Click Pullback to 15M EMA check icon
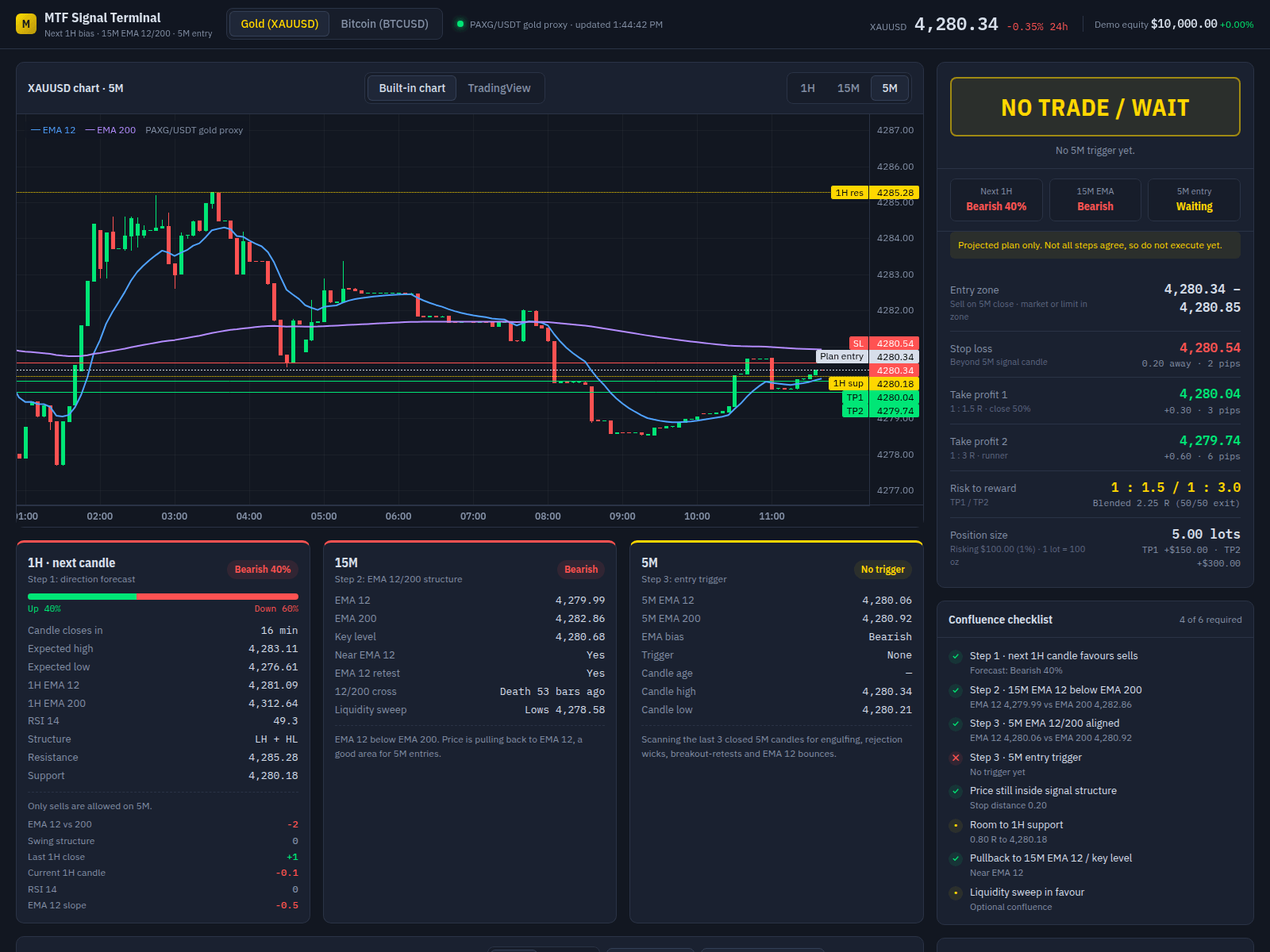 click(x=956, y=858)
